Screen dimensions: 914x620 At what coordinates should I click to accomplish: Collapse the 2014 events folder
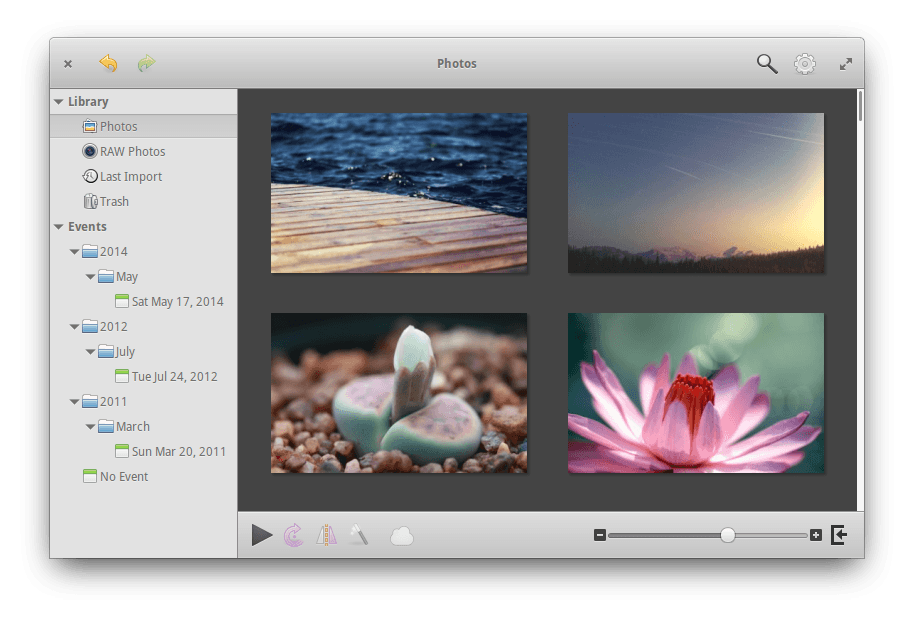[74, 252]
